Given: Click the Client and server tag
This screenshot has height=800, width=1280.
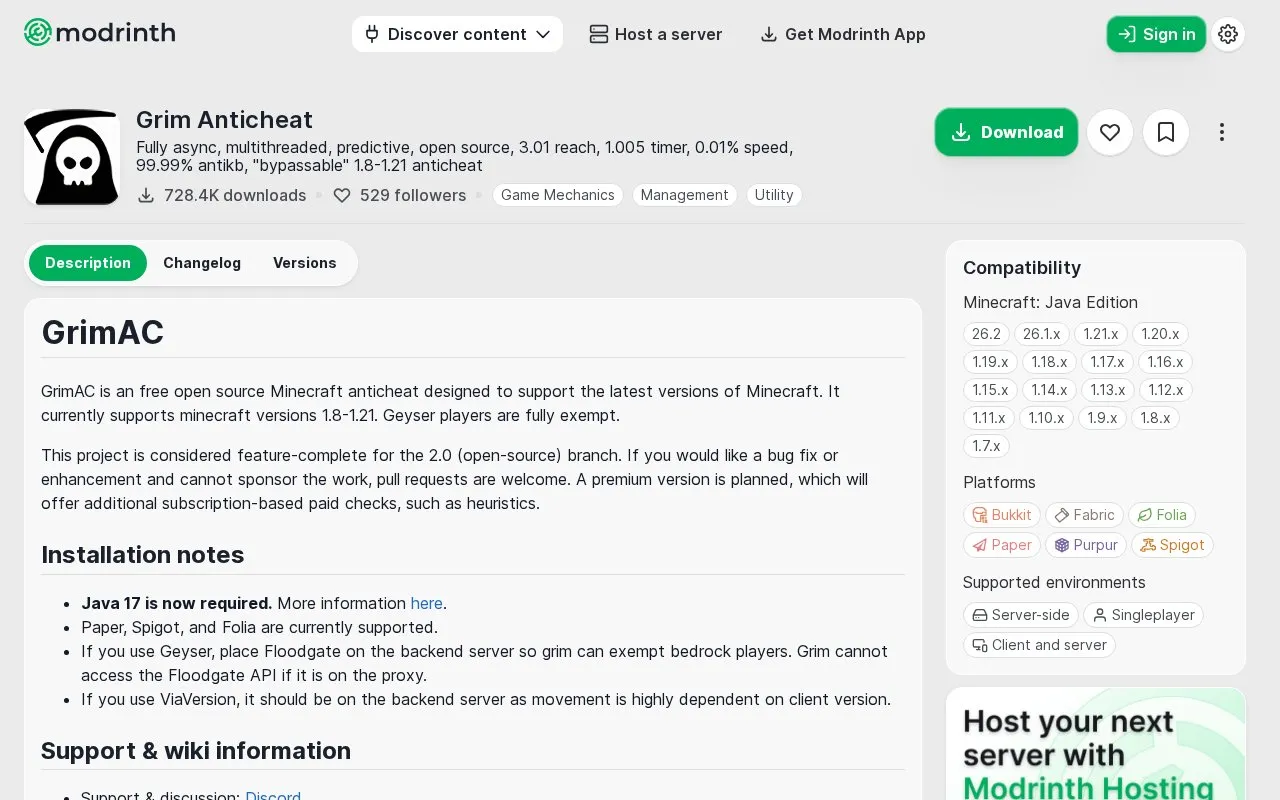Looking at the screenshot, I should (x=1039, y=645).
